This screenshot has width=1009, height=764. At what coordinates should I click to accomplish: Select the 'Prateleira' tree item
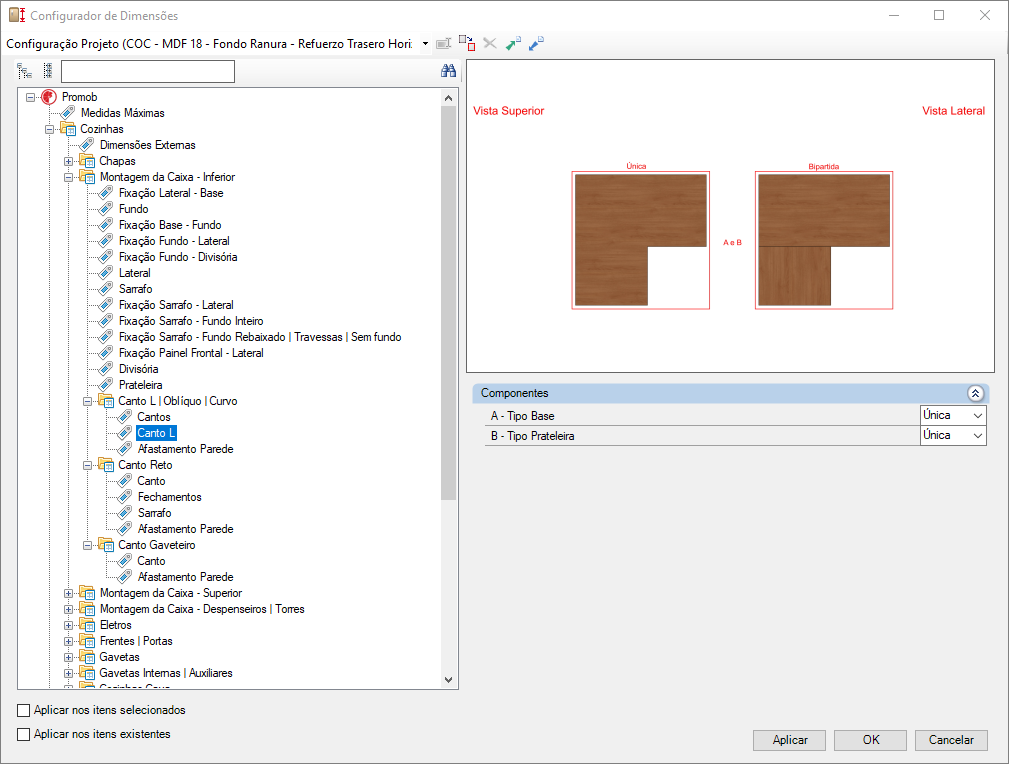click(140, 386)
